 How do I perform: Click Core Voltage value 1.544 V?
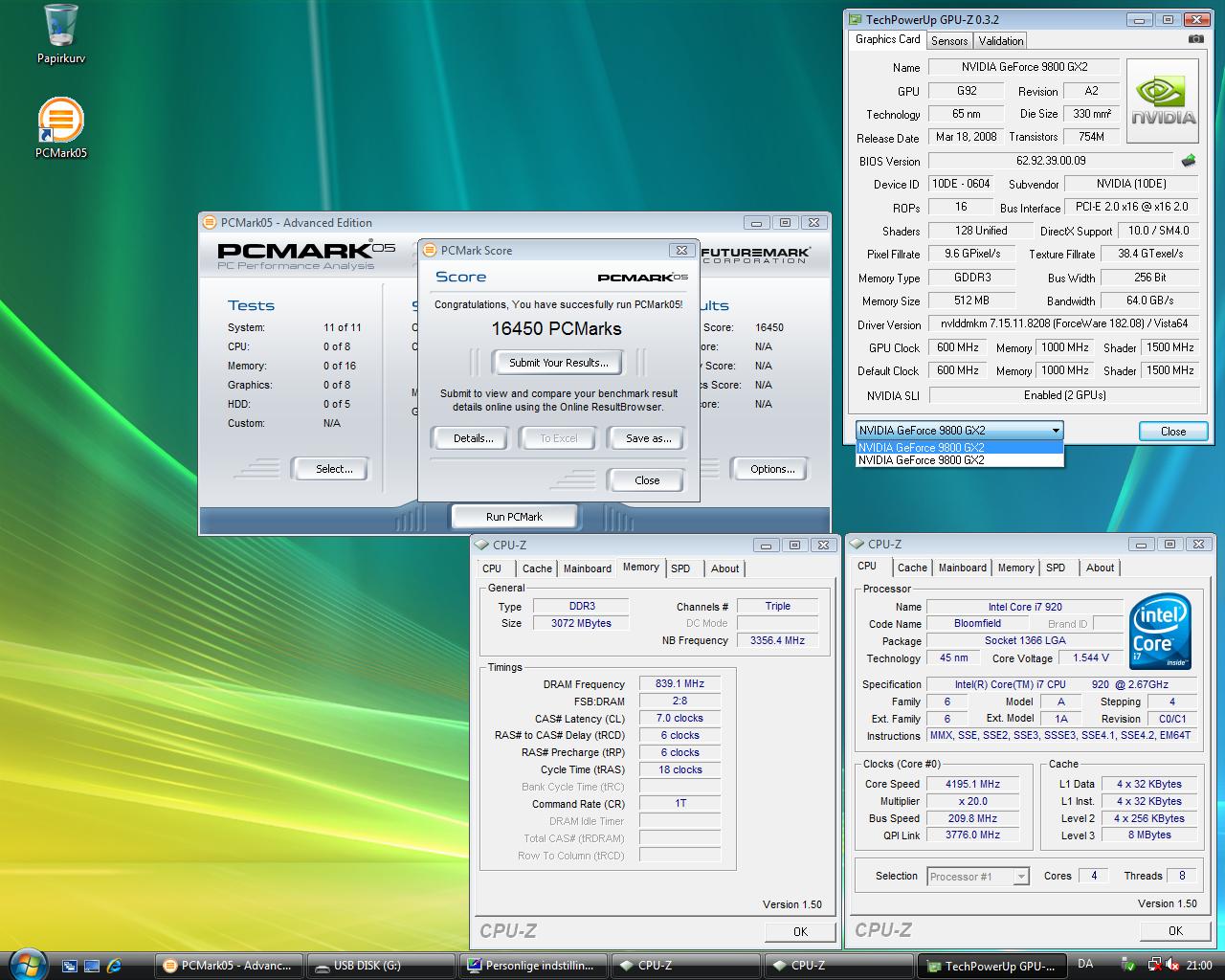point(1091,658)
